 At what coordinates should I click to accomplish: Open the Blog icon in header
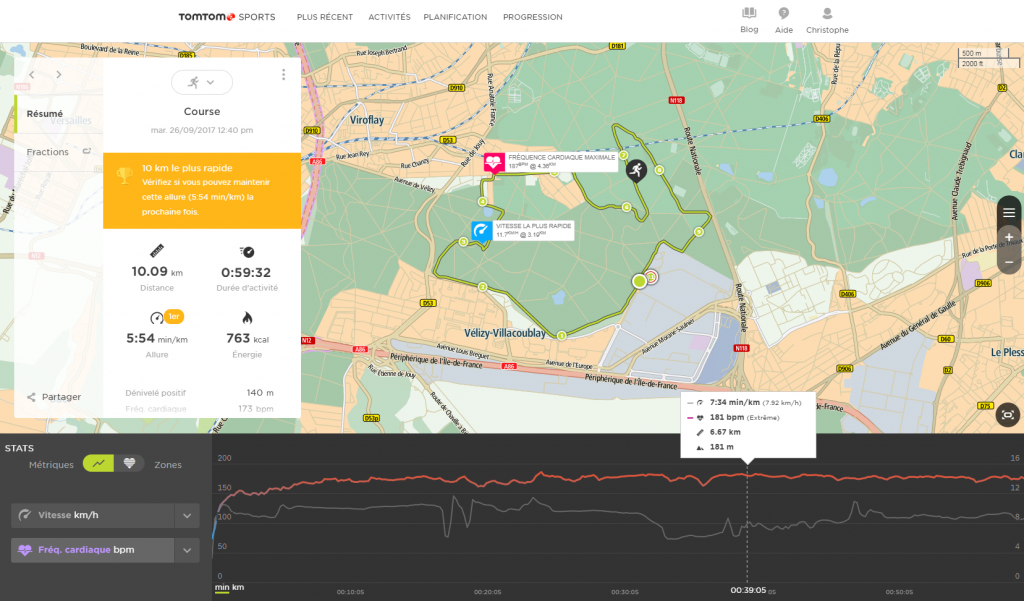point(749,14)
